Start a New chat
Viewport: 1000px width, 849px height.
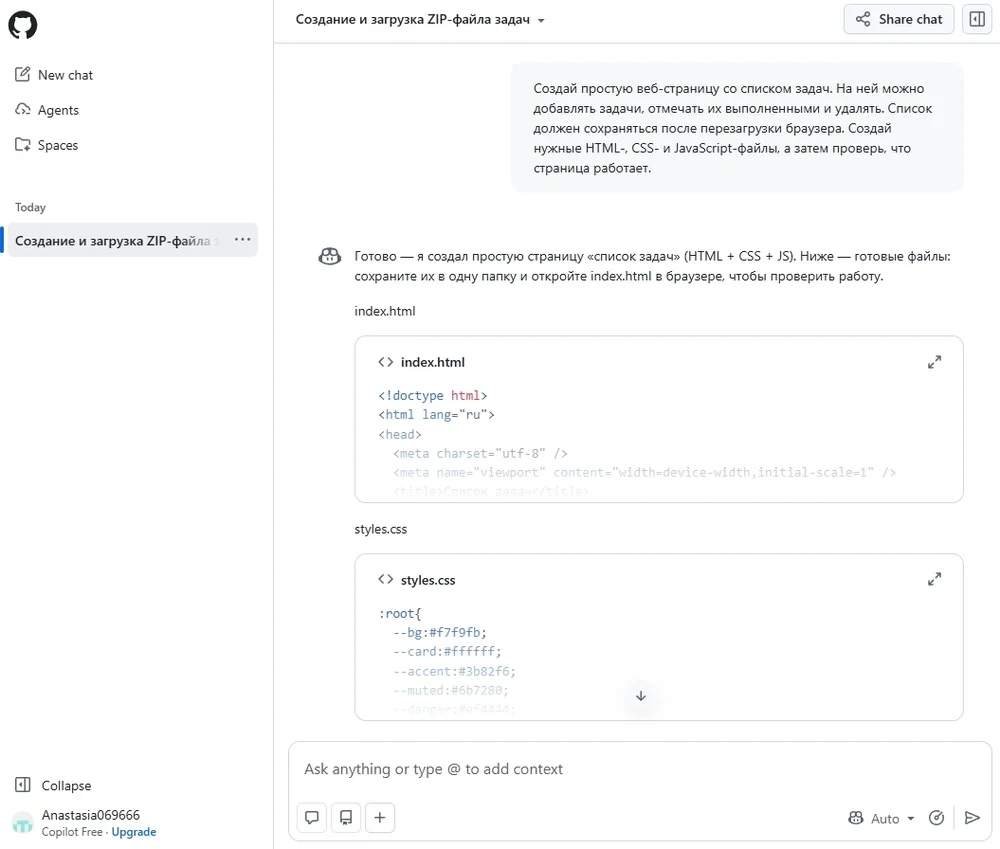click(54, 75)
